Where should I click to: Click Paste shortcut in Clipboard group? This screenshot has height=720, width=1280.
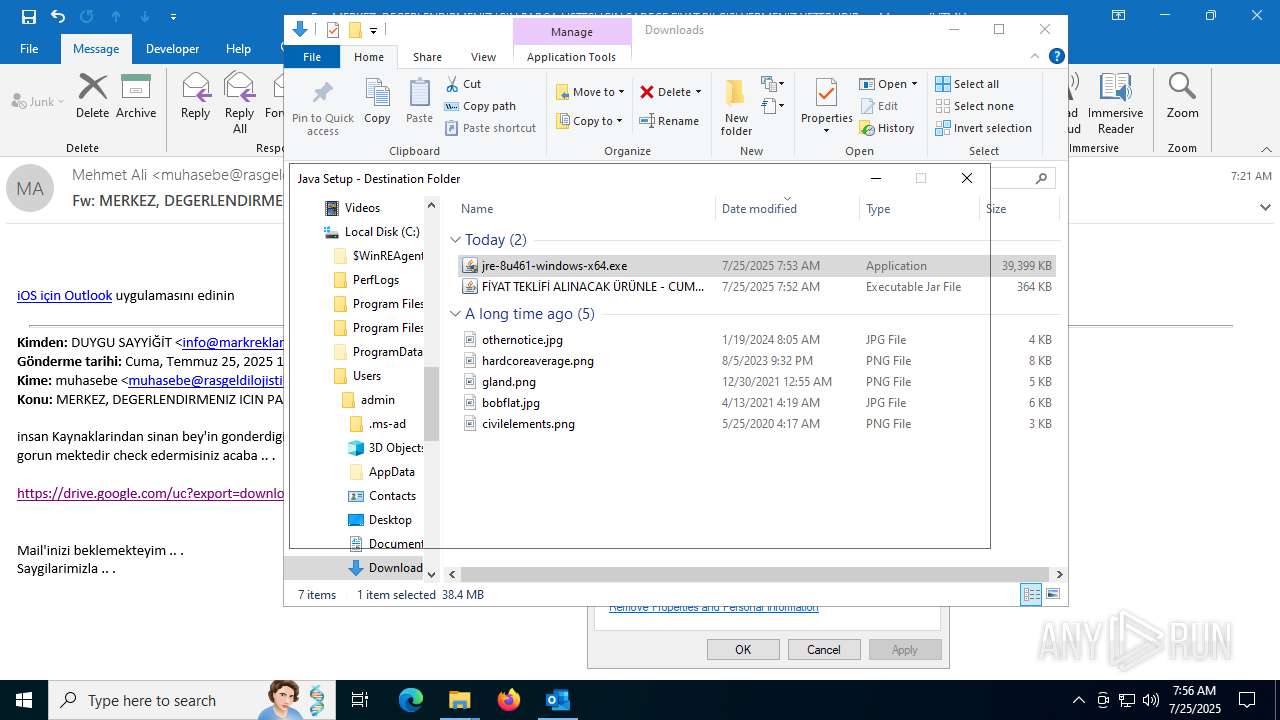point(491,128)
